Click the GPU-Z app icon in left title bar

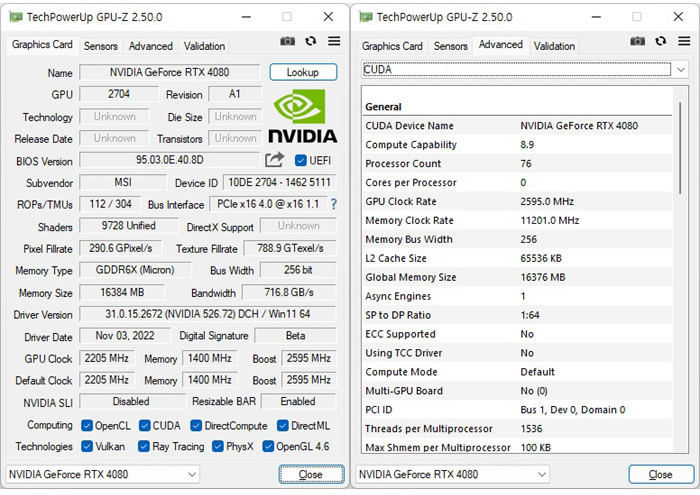pos(16,17)
